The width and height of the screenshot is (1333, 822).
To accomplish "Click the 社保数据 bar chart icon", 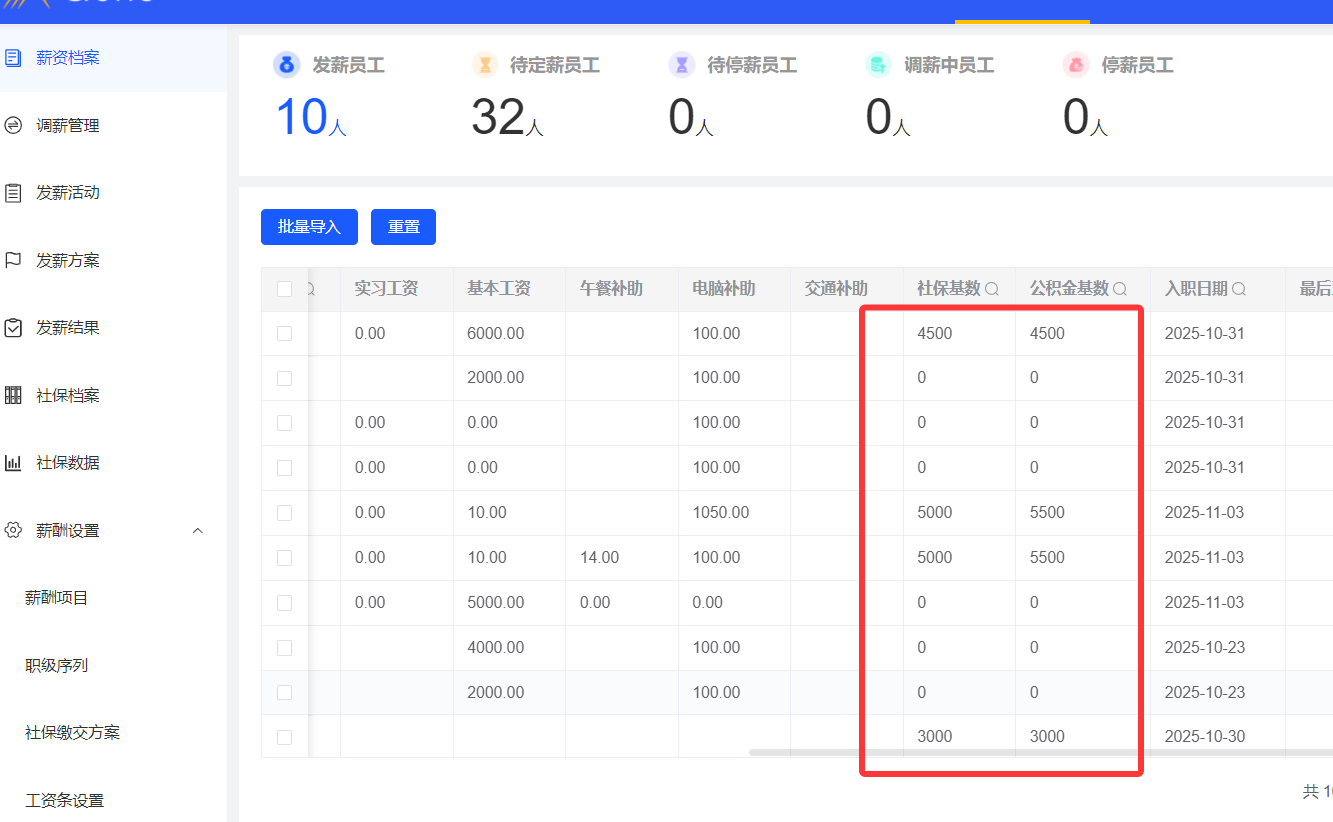I will (13, 463).
